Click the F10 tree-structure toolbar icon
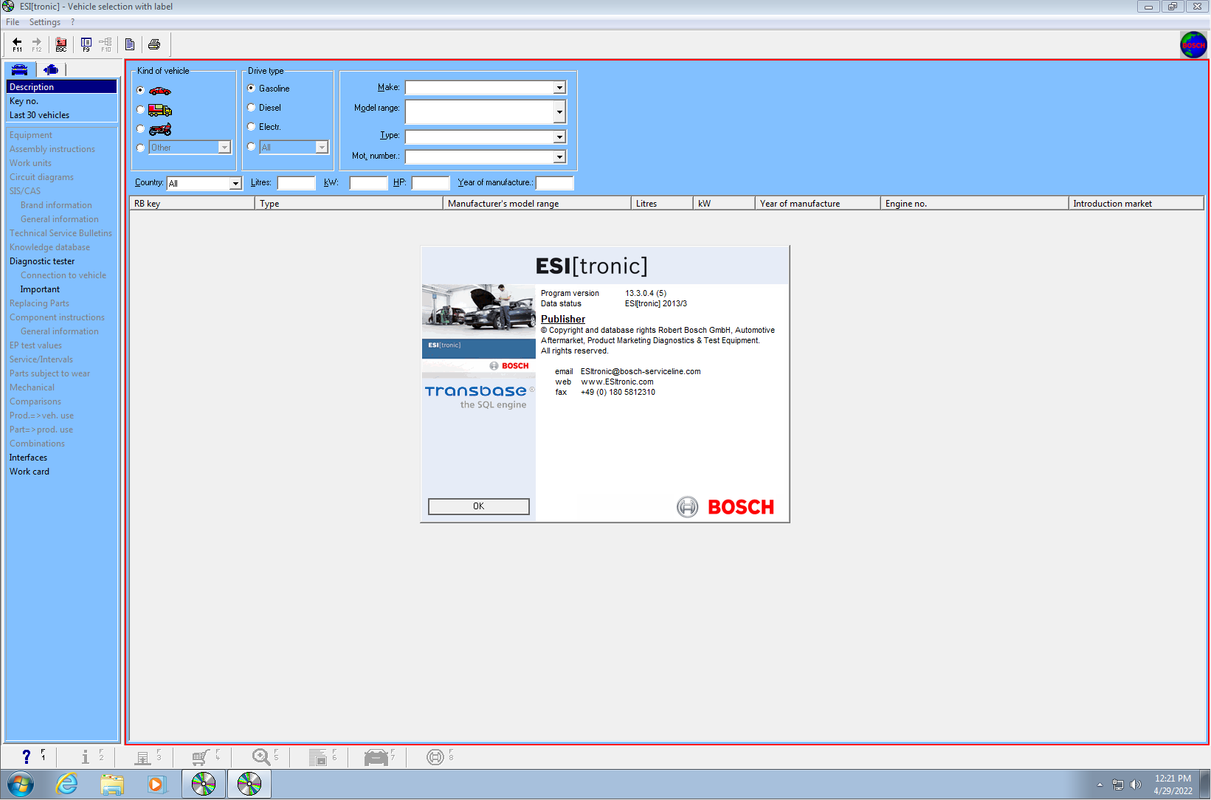 pos(105,44)
